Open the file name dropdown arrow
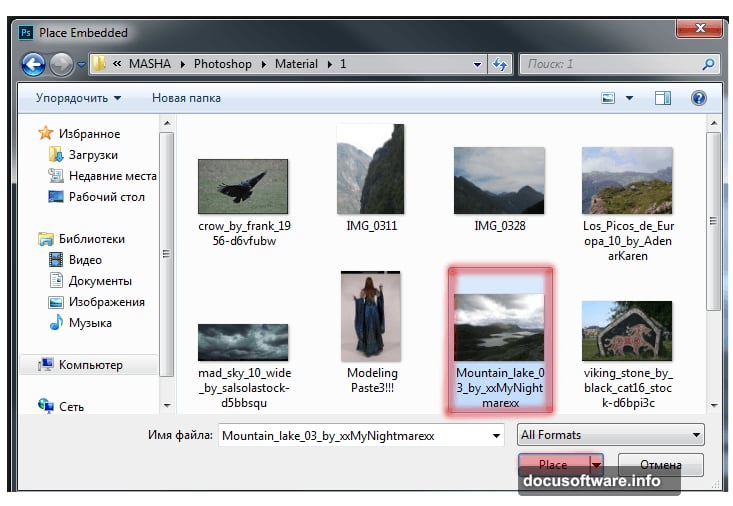 [x=496, y=436]
